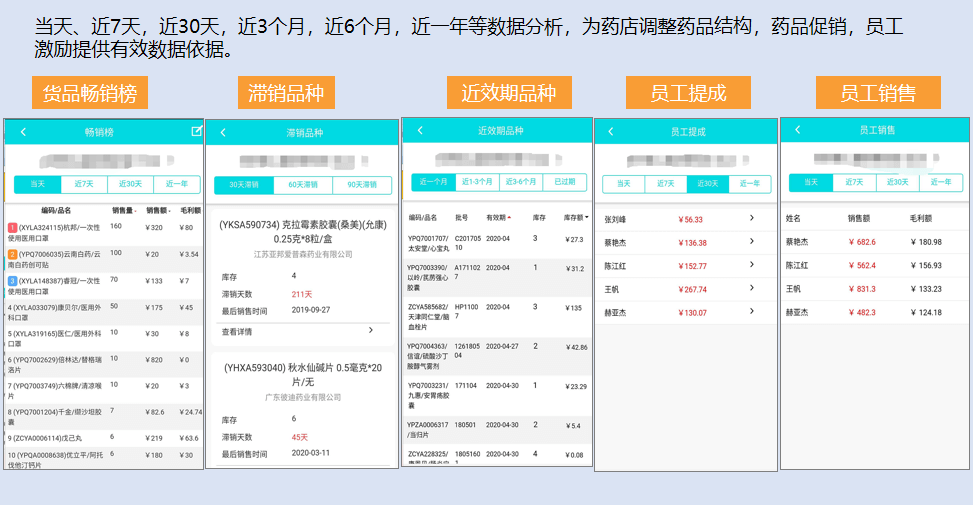Open 查看详情 for 克拉霉素胶囊
Image resolution: width=973 pixels, height=505 pixels.
click(300, 330)
